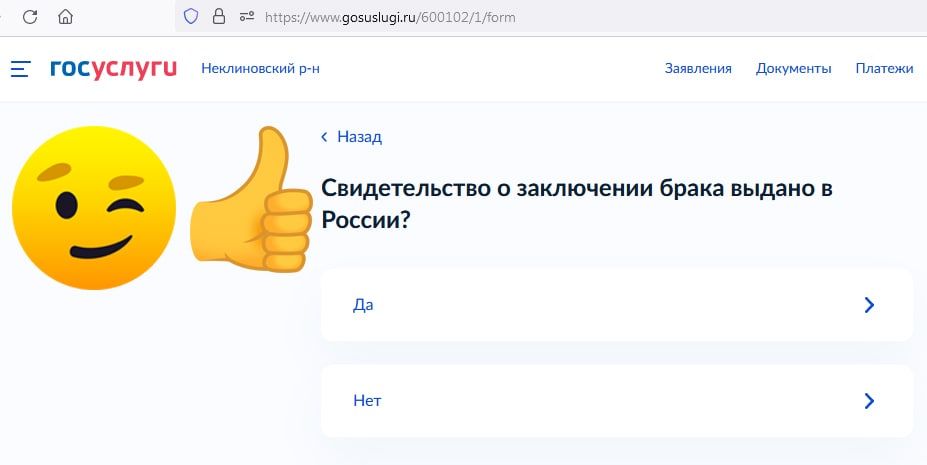Open the hamburger menu beside Госуслуги logo
The height and width of the screenshot is (465, 927).
coord(21,69)
